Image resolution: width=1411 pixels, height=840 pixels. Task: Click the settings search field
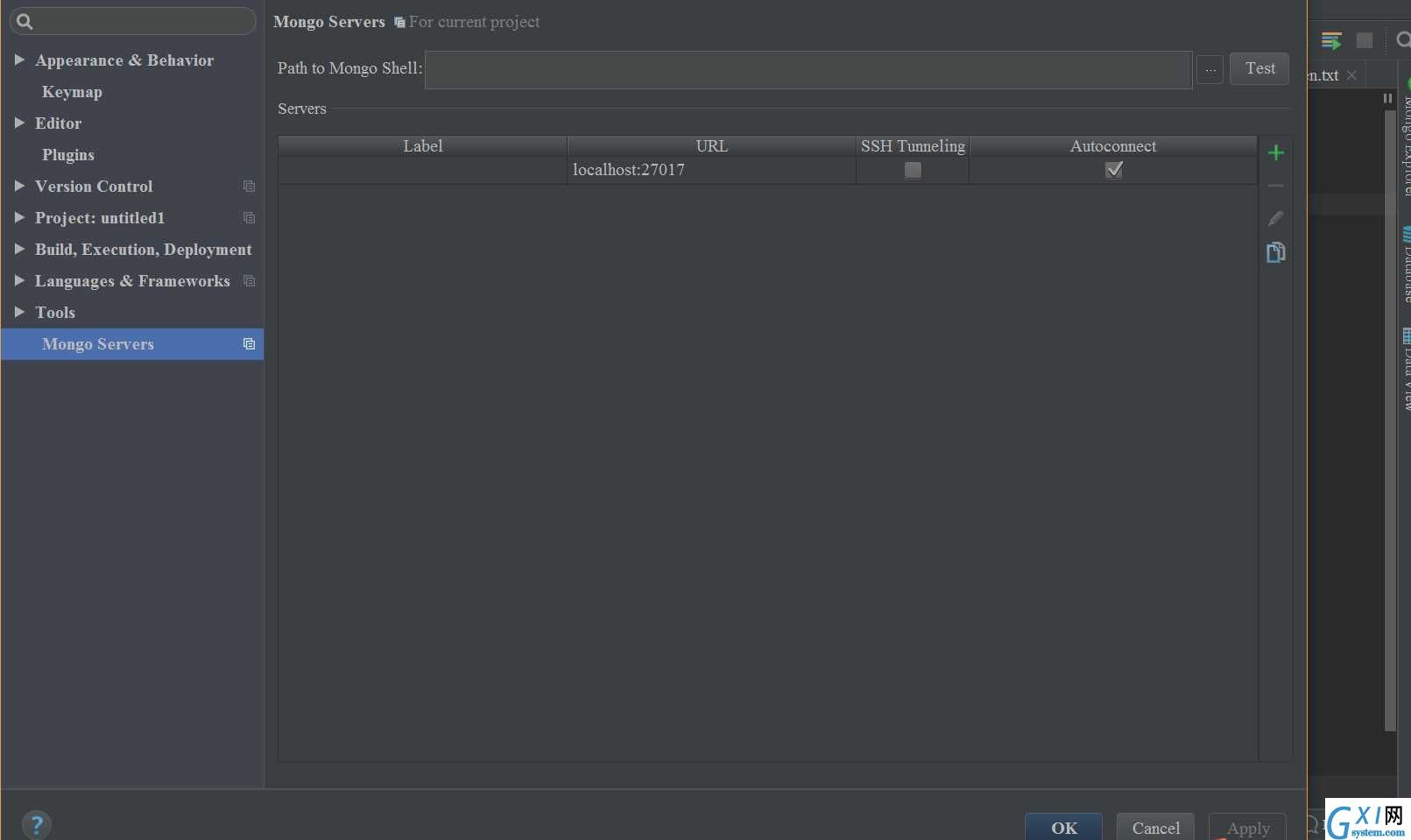pos(133,21)
